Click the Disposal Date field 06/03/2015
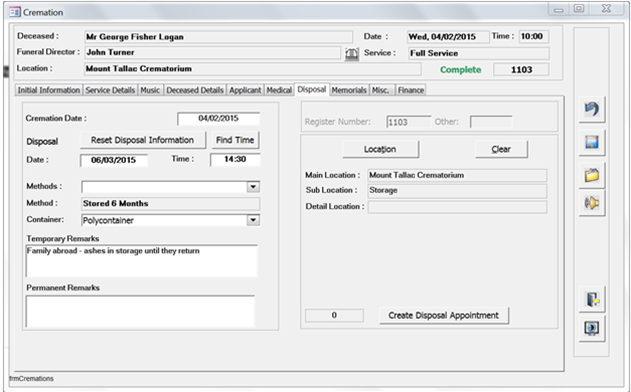 114,160
